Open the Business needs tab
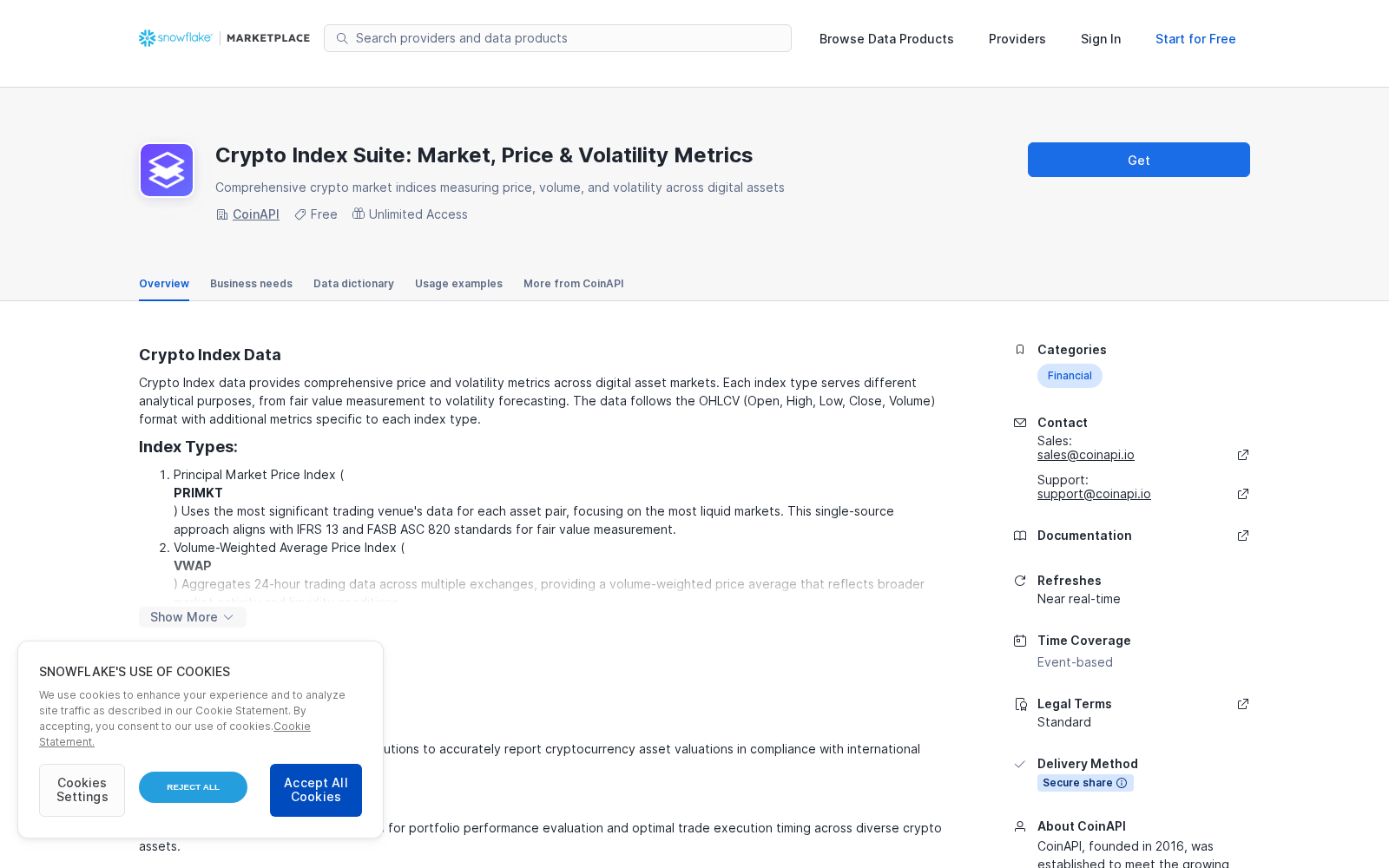Viewport: 1389px width, 868px height. [251, 284]
